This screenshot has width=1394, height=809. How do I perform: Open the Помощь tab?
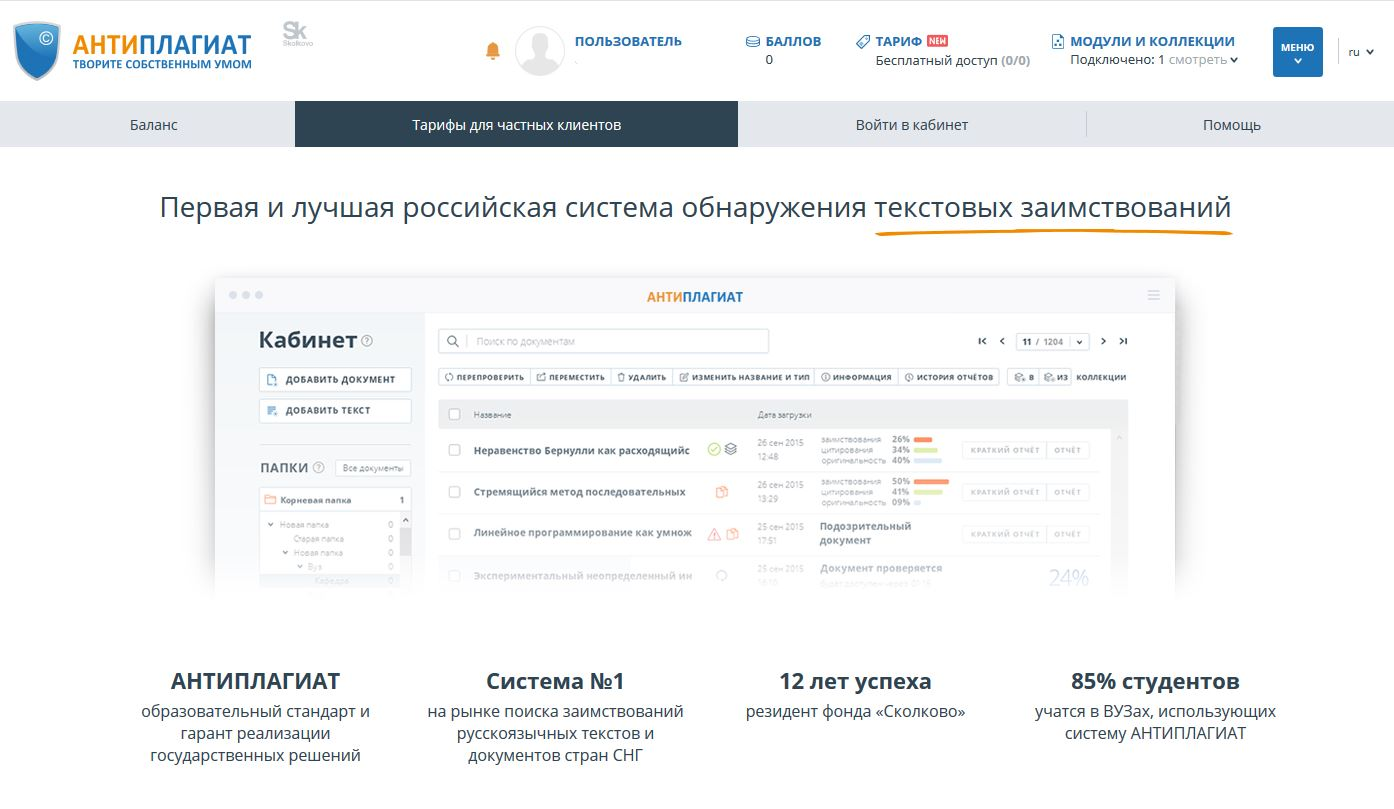(1231, 125)
